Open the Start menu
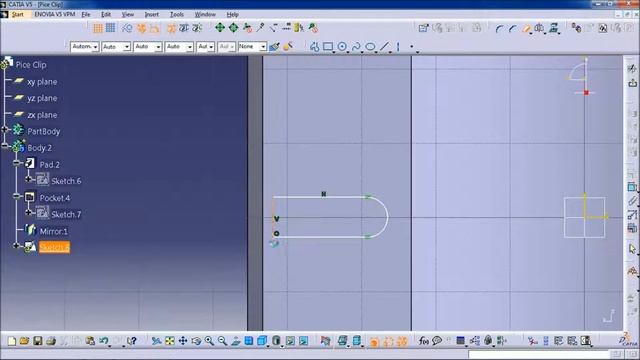 tap(17, 14)
